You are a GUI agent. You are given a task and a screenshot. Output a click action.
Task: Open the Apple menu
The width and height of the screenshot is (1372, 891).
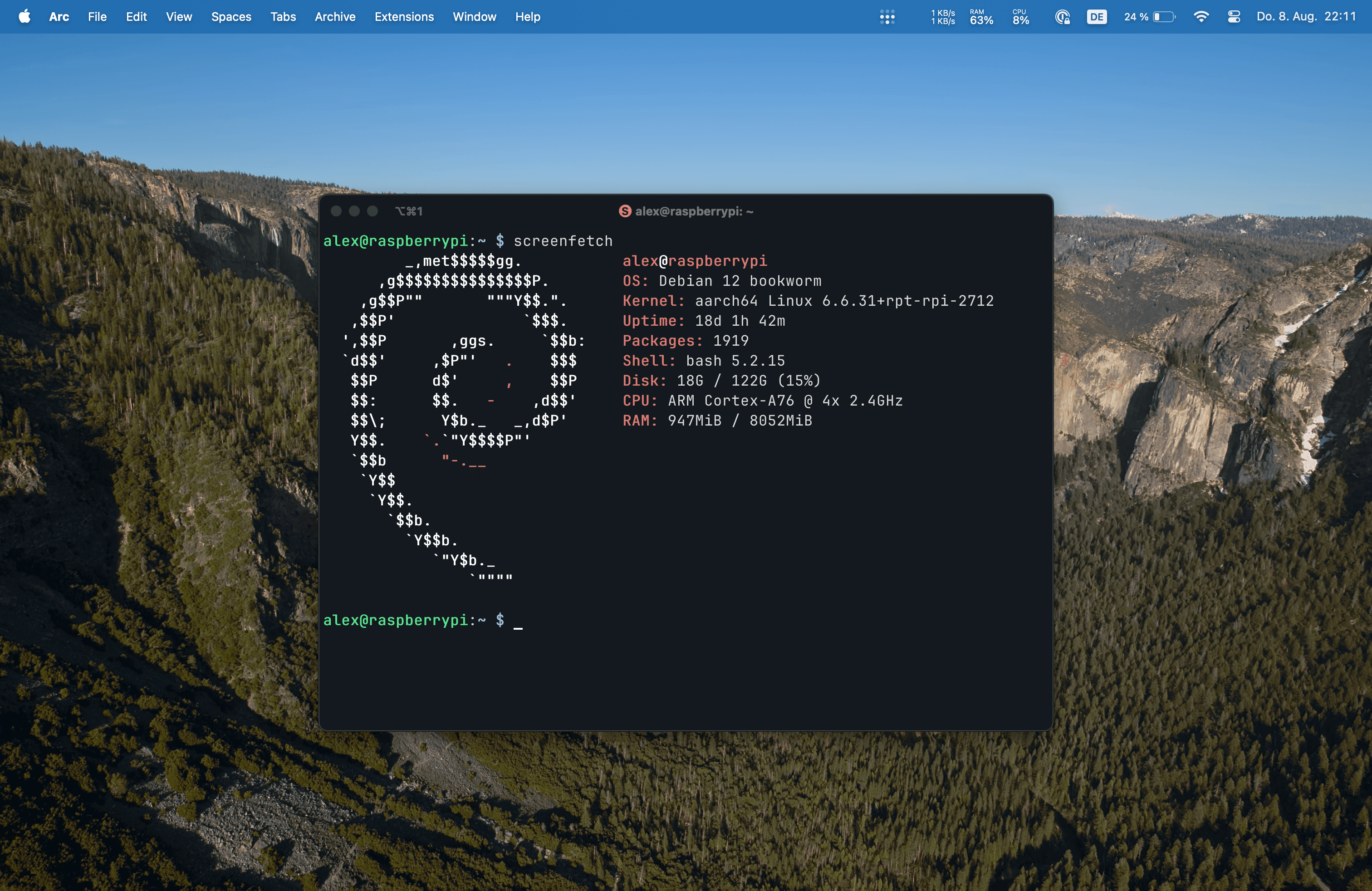pos(24,17)
